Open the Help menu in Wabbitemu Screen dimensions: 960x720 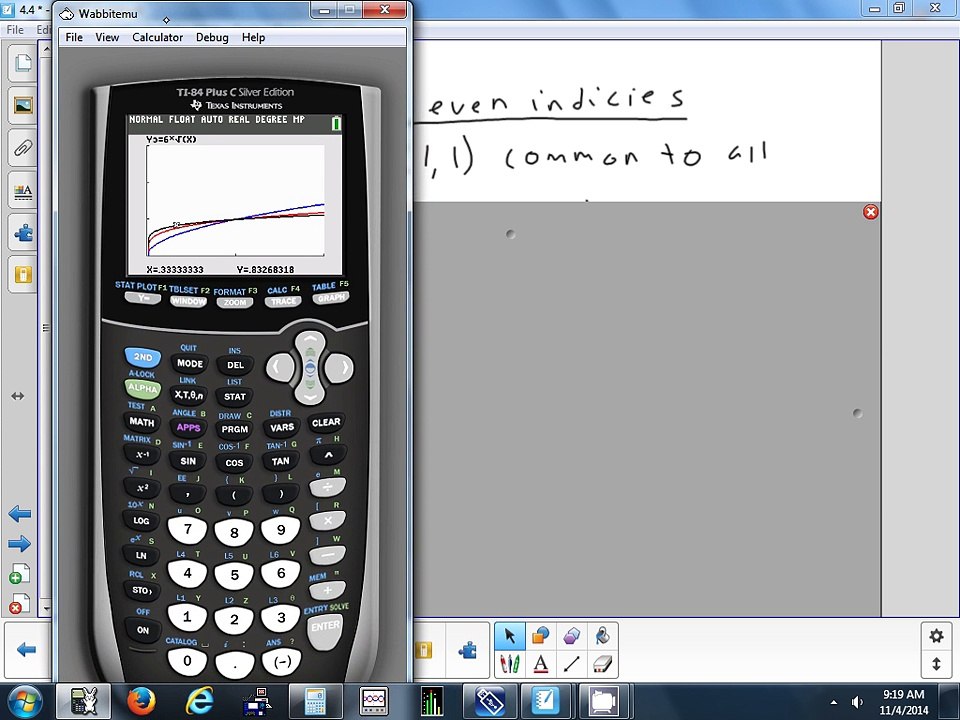coord(253,37)
